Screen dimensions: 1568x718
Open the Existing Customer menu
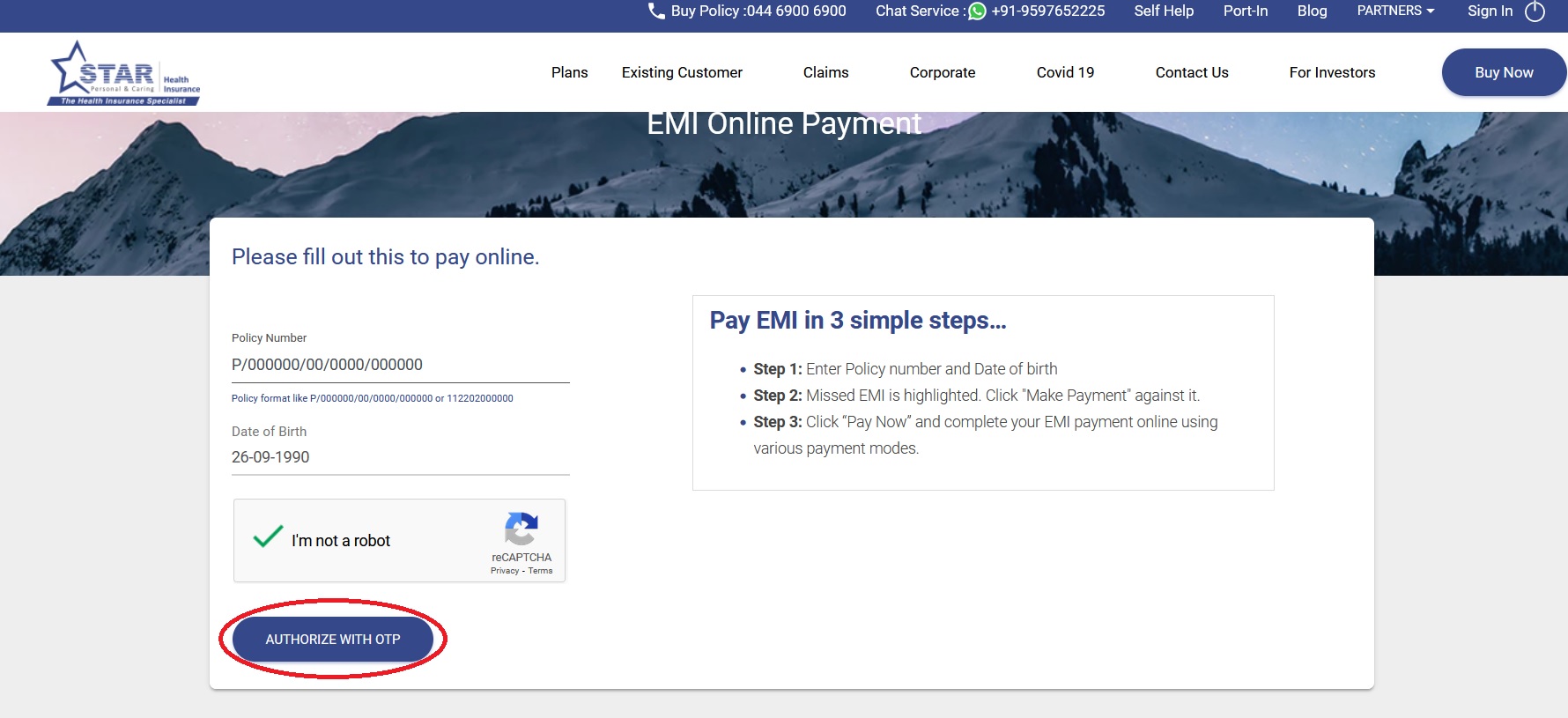682,72
